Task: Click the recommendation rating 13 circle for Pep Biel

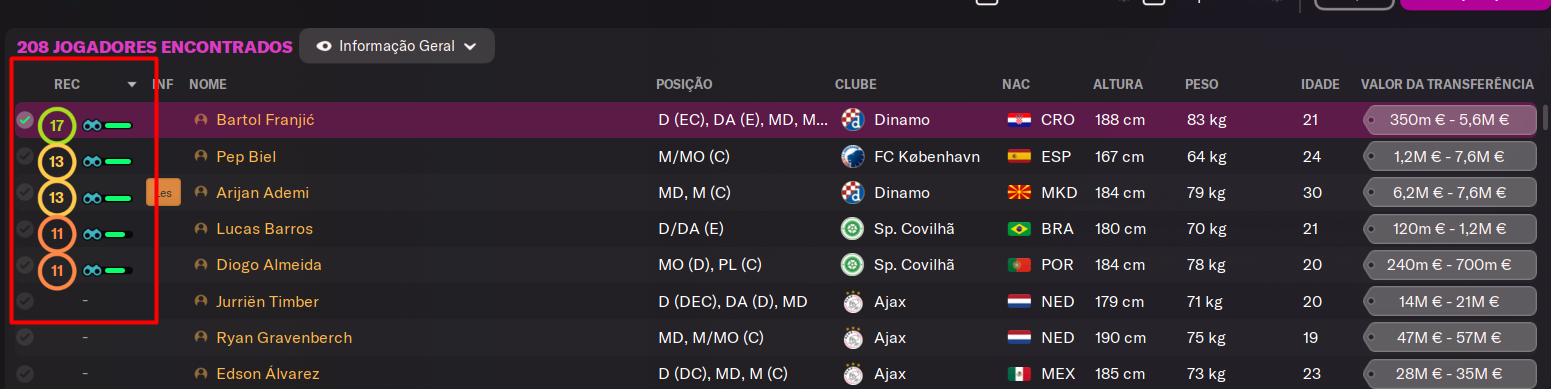Action: [x=57, y=162]
